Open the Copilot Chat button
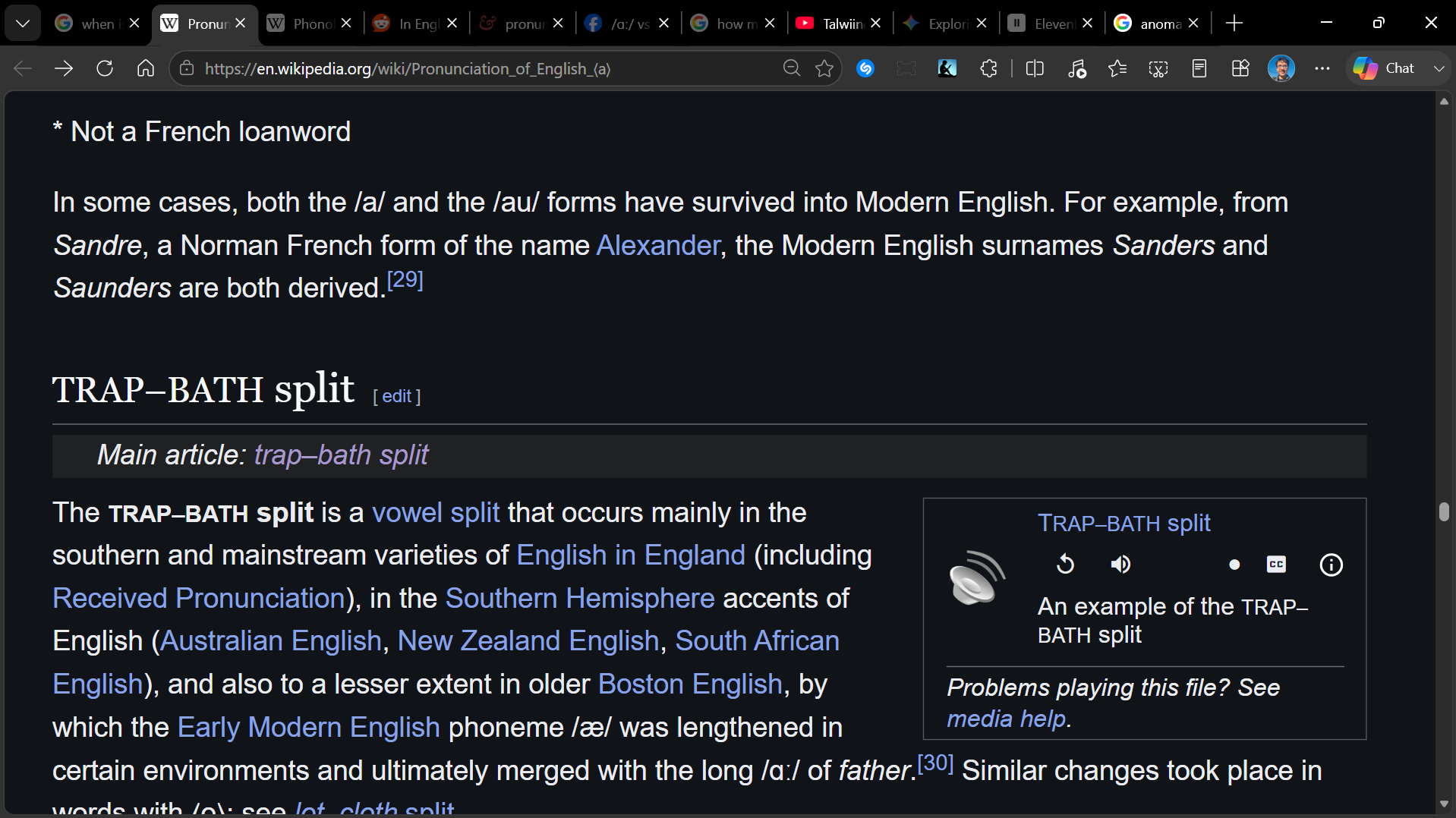 (x=1384, y=69)
